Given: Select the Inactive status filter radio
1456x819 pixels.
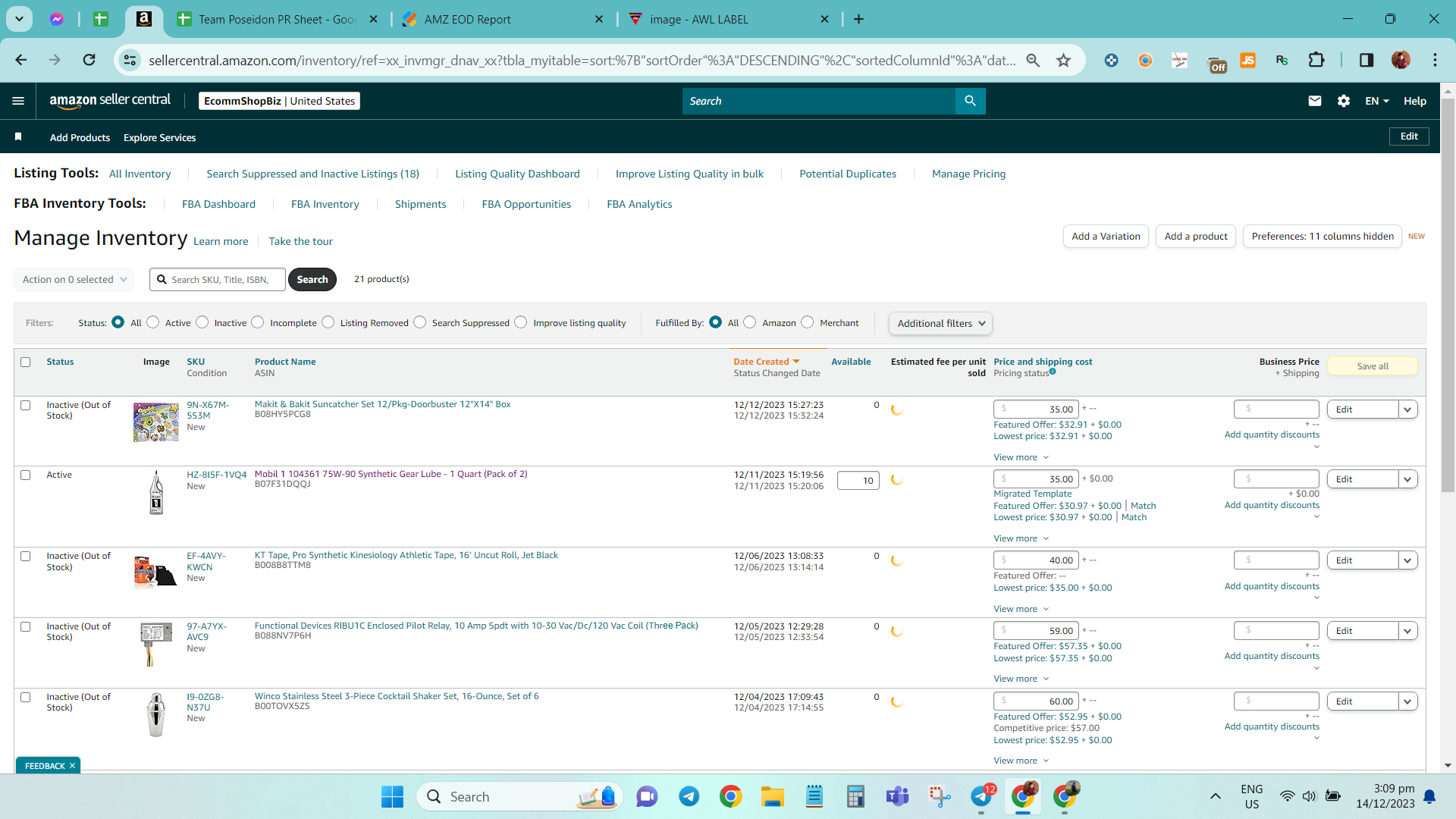Looking at the screenshot, I should point(202,322).
